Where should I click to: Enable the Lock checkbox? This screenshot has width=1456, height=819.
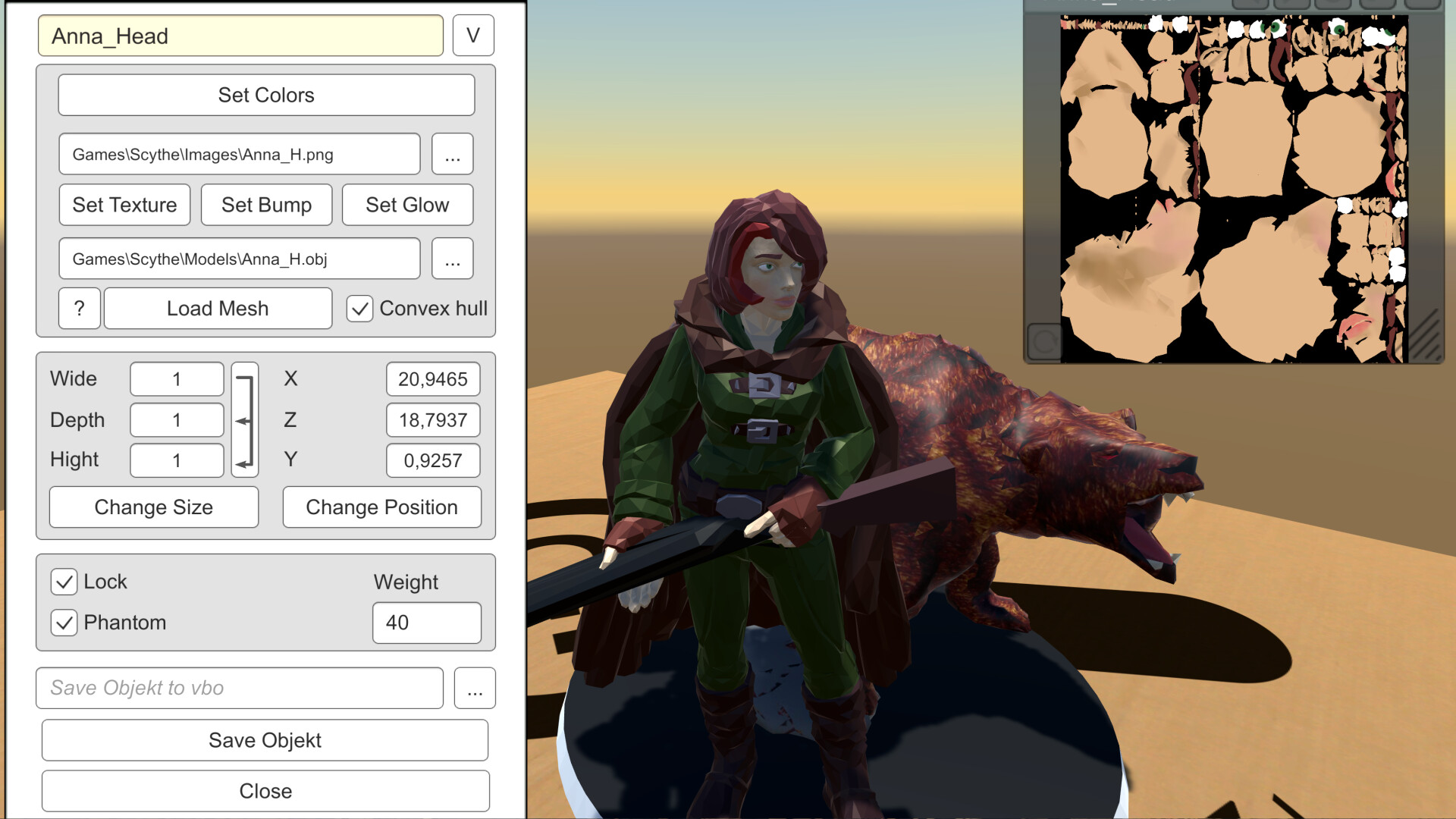click(x=64, y=582)
